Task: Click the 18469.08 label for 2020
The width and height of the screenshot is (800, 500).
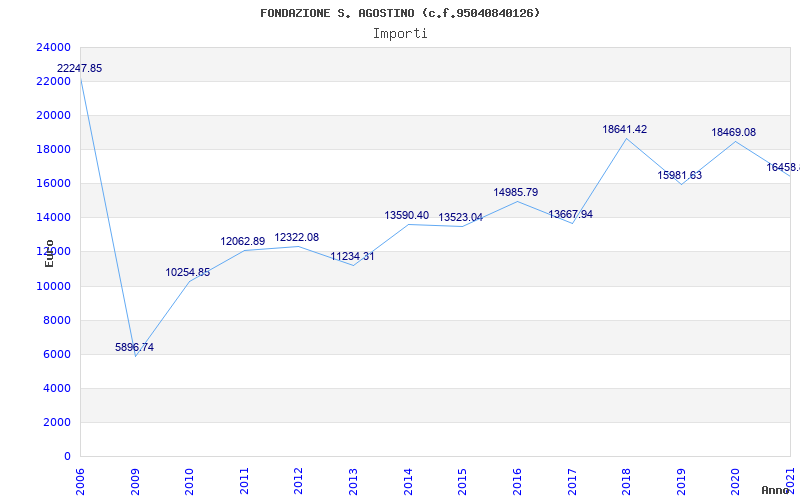Action: coord(734,132)
